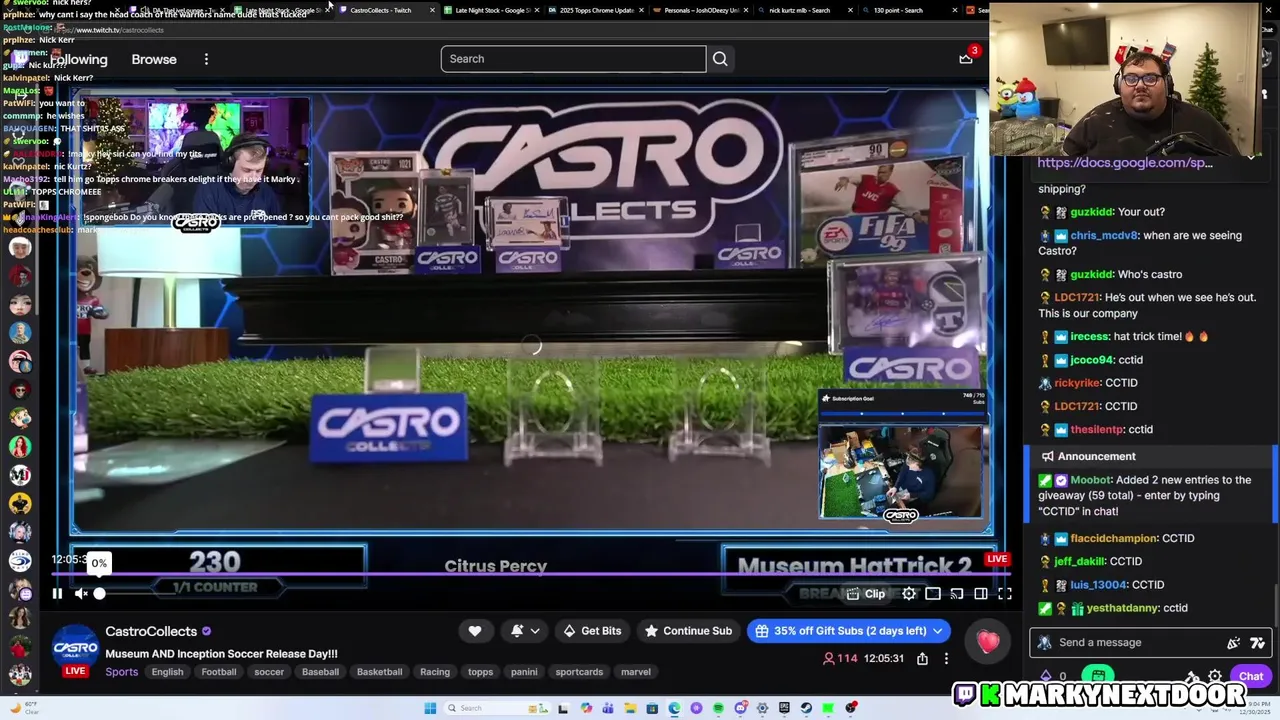Image resolution: width=1280 pixels, height=720 pixels.
Task: Open the docs.google.com link in chat
Action: pos(1125,163)
